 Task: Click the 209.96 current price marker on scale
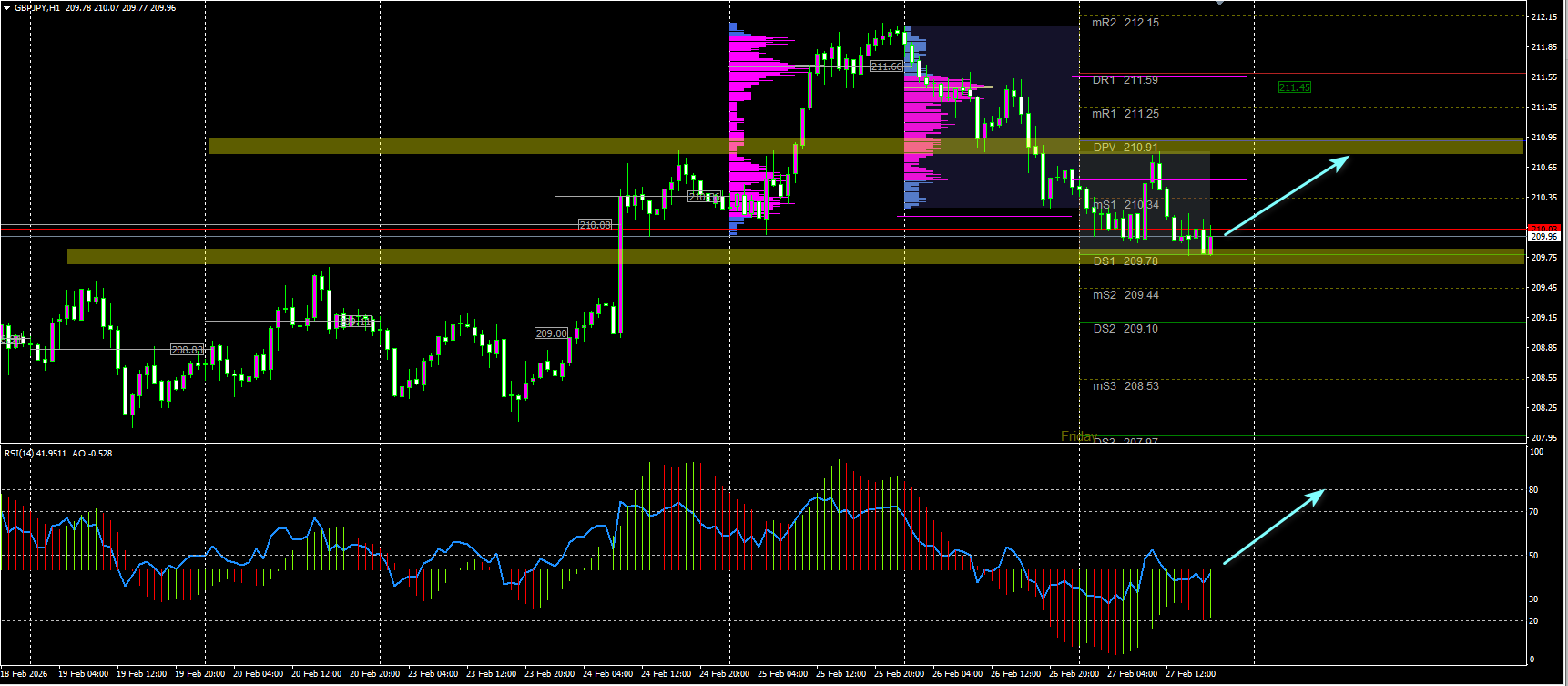click(1543, 237)
